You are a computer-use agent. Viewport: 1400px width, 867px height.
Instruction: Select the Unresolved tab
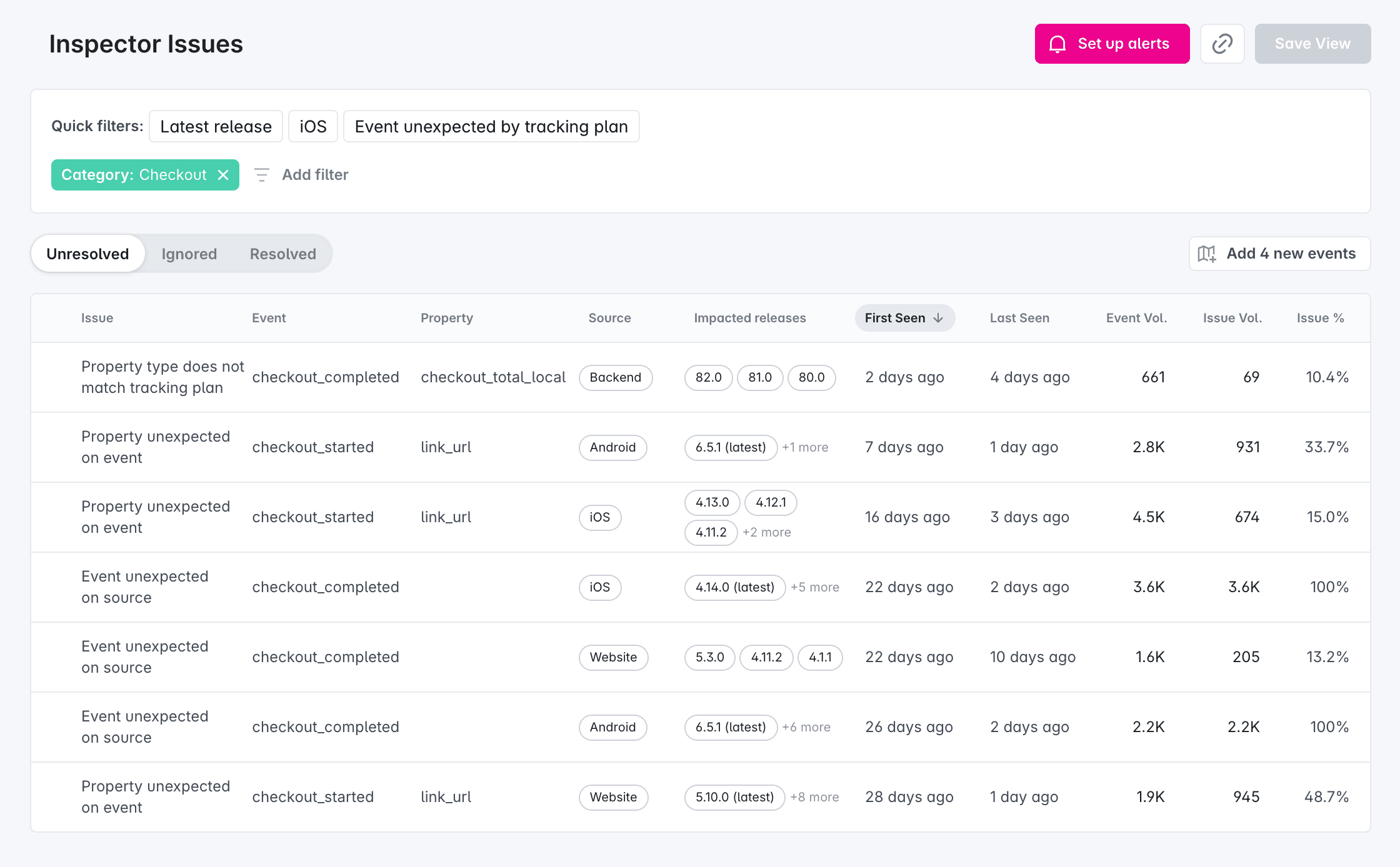(88, 254)
